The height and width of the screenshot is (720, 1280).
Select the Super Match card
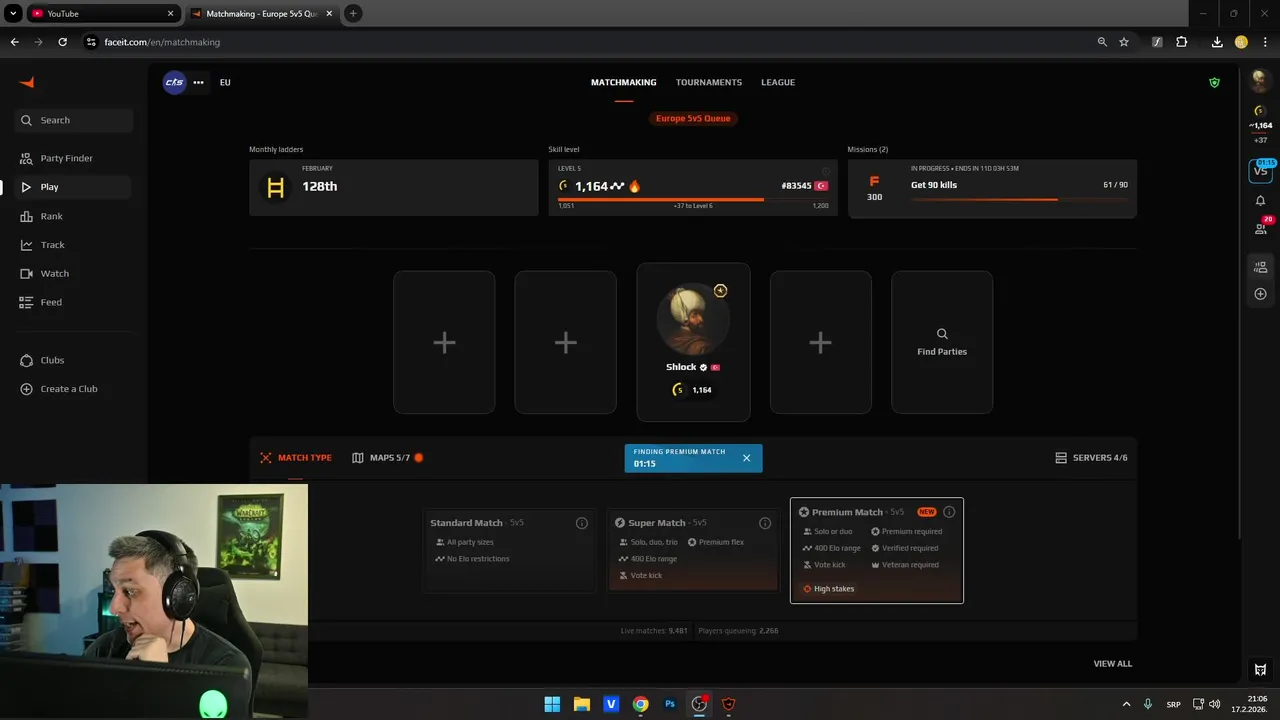click(x=693, y=550)
